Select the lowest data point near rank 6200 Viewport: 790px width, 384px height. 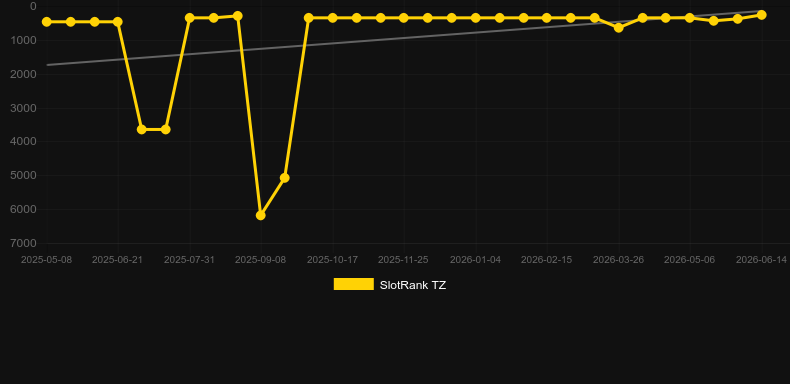coord(260,215)
